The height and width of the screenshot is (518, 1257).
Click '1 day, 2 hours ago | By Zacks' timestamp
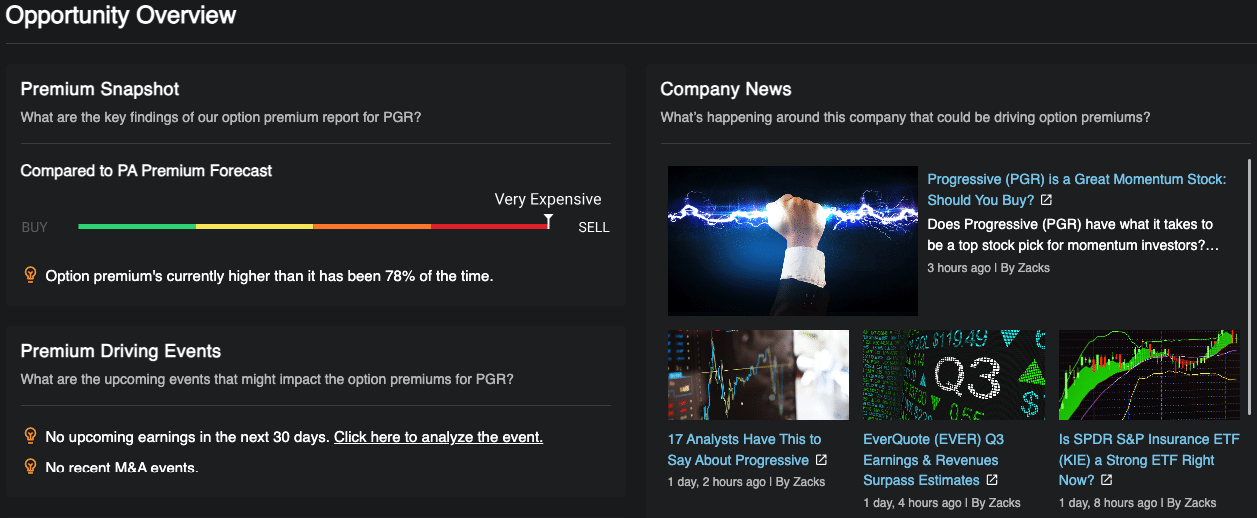coord(746,482)
